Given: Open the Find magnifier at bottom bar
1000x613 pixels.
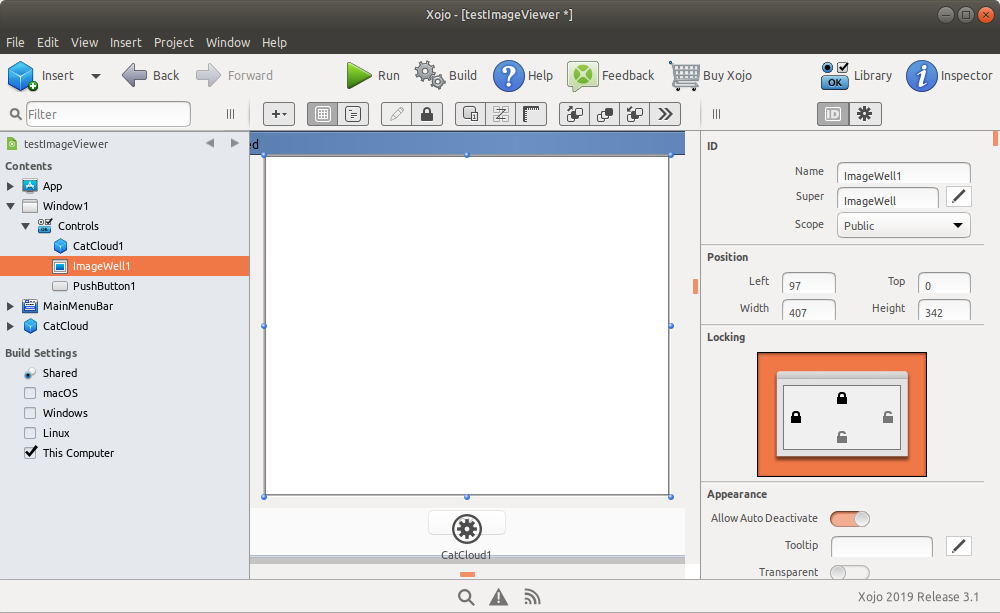Looking at the screenshot, I should pyautogui.click(x=466, y=597).
